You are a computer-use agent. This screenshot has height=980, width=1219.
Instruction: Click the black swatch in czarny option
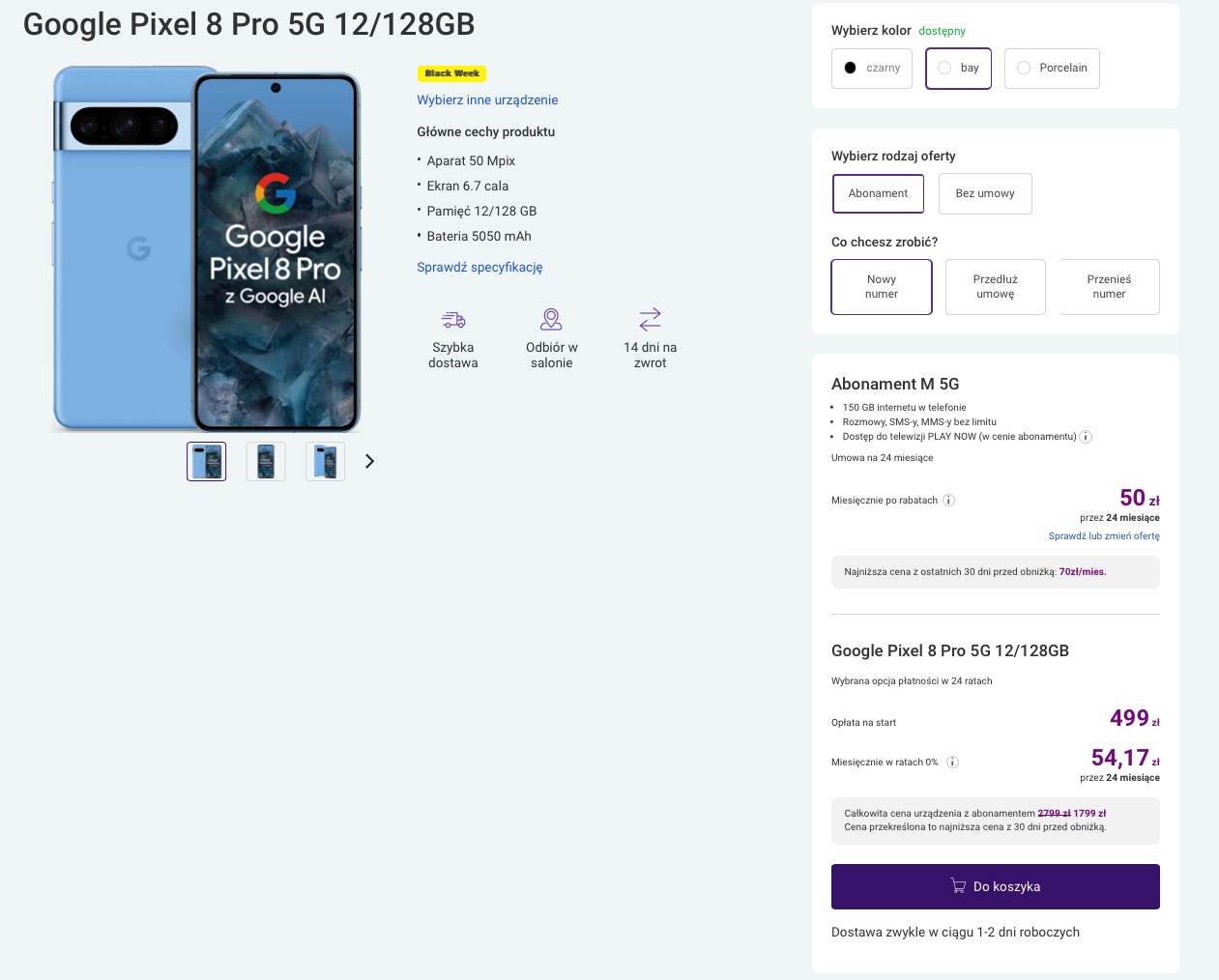point(850,69)
